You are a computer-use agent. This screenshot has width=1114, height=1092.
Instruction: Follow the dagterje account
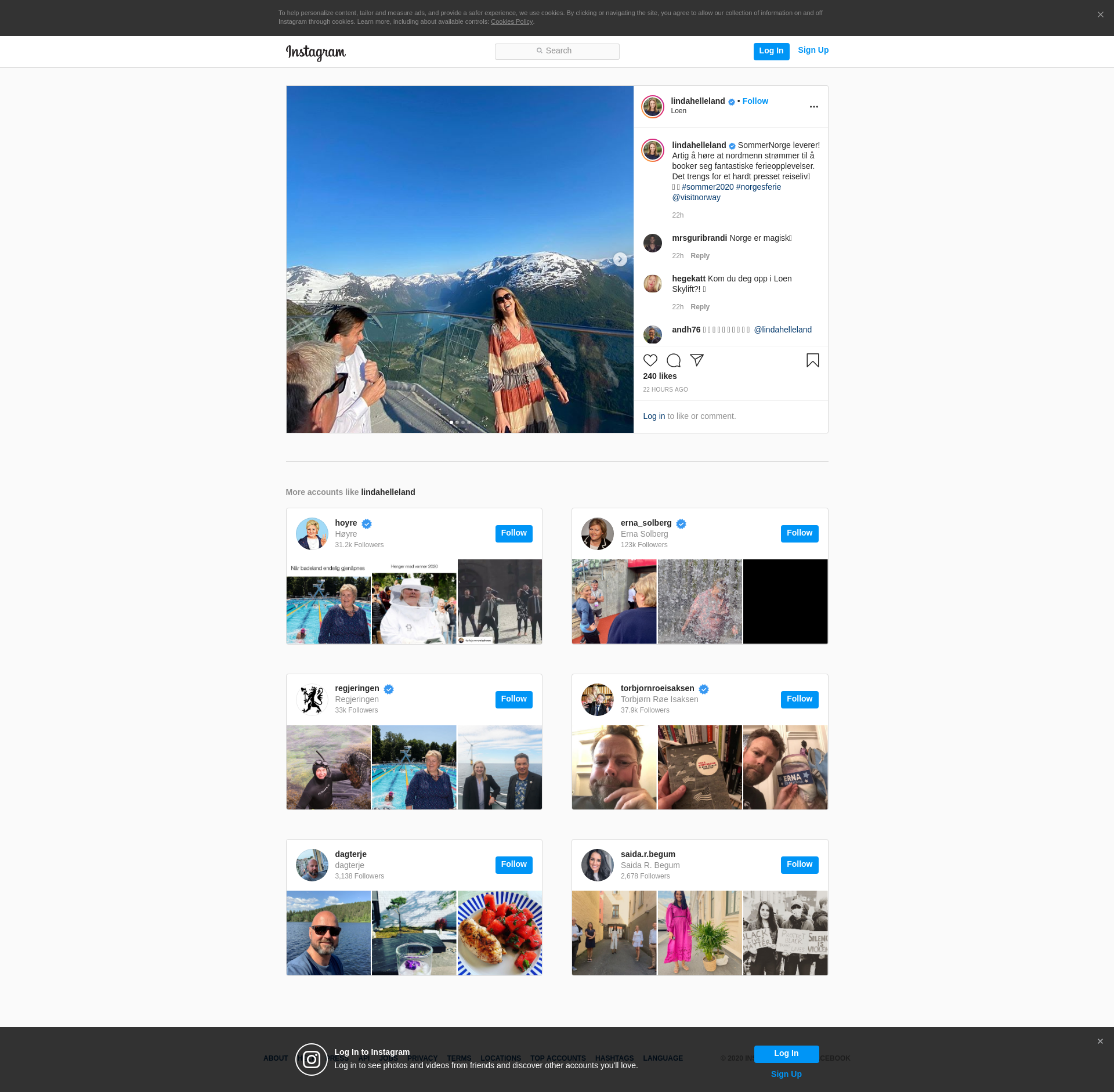[x=513, y=865]
